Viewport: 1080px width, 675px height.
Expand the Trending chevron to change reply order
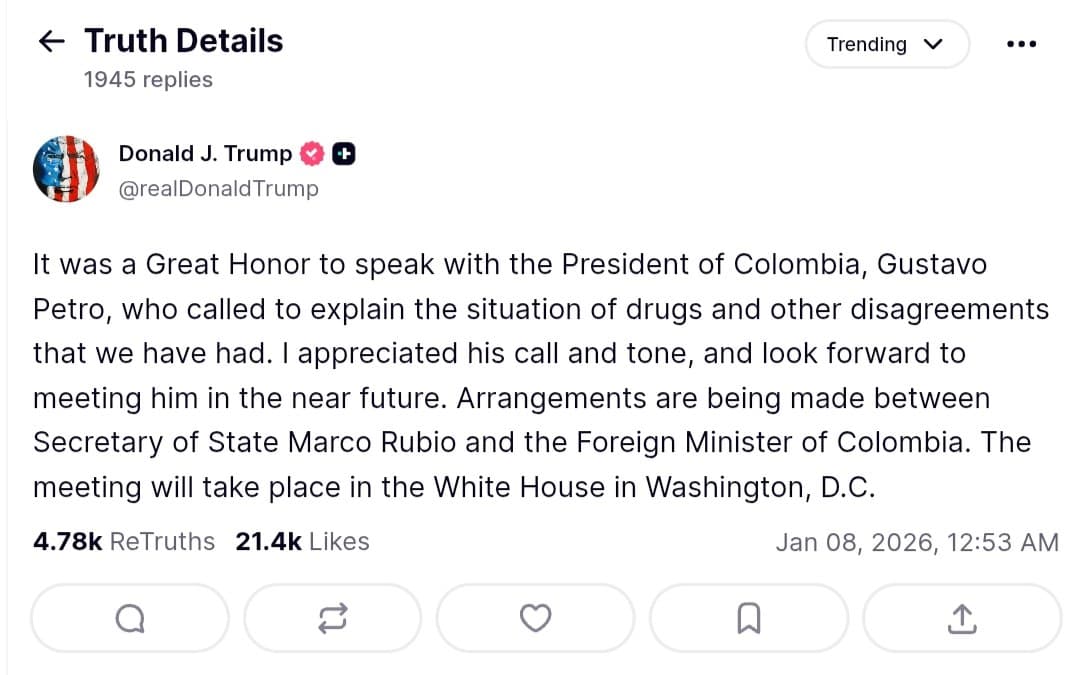tap(933, 44)
